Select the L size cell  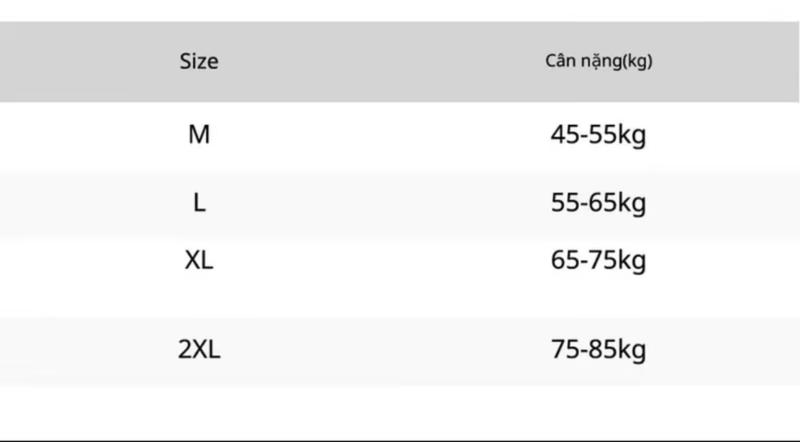(x=199, y=203)
